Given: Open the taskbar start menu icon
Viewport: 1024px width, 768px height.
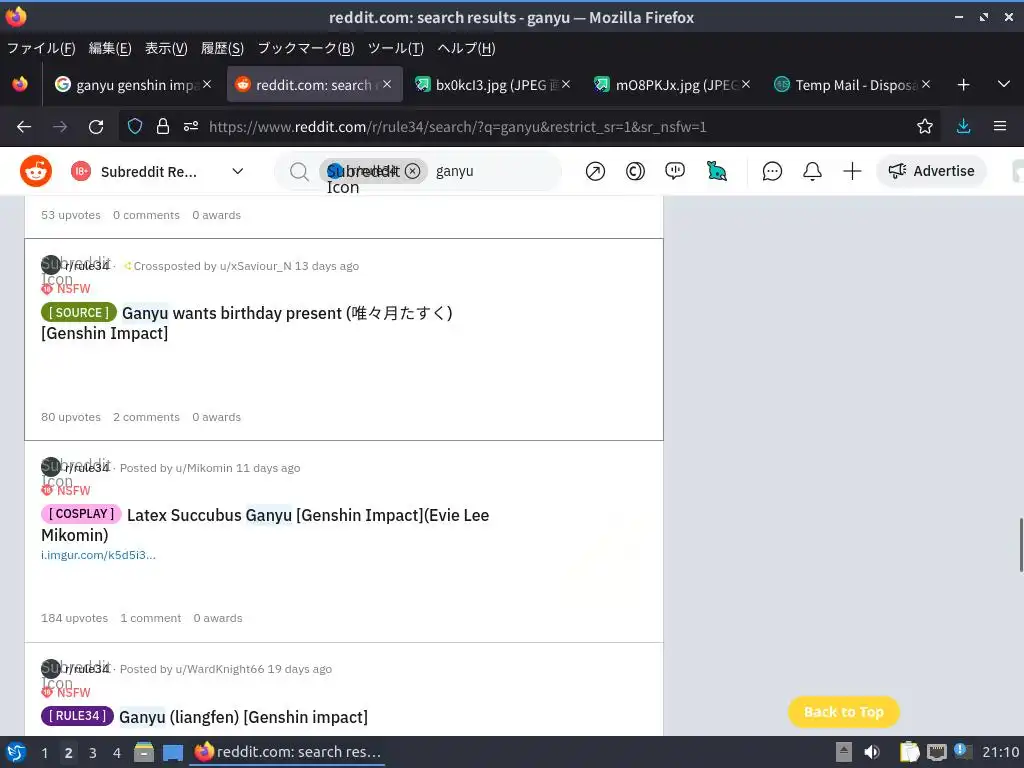Looking at the screenshot, I should (16, 752).
